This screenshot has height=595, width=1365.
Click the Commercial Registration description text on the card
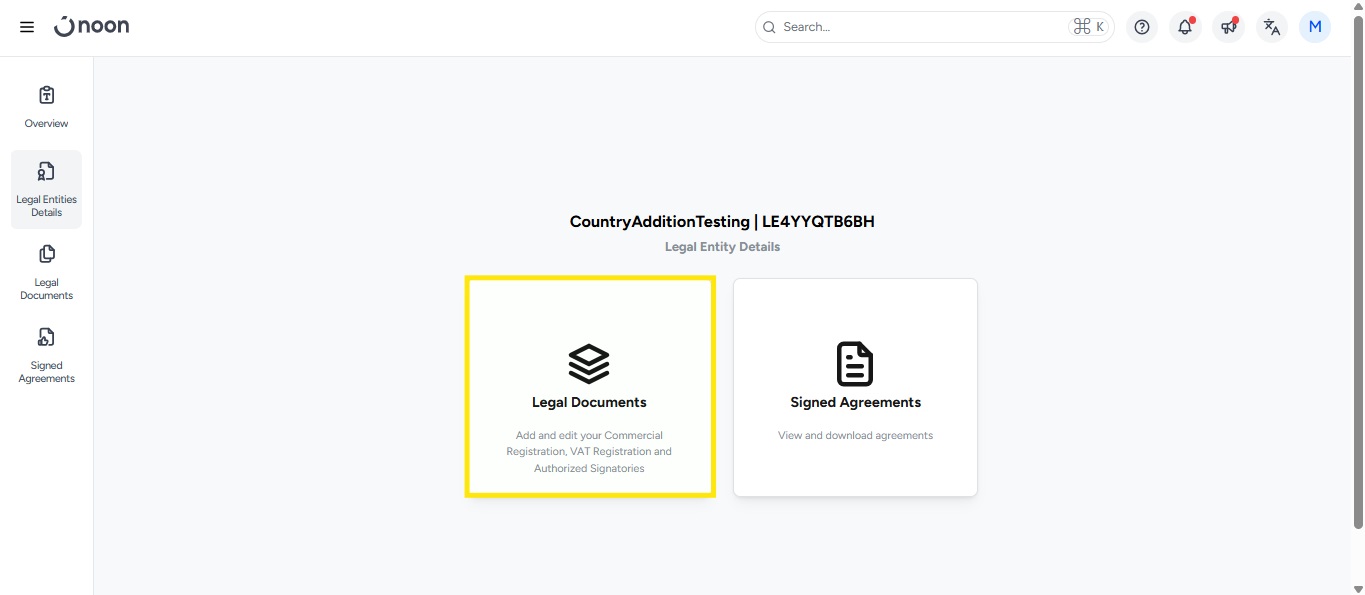point(589,452)
